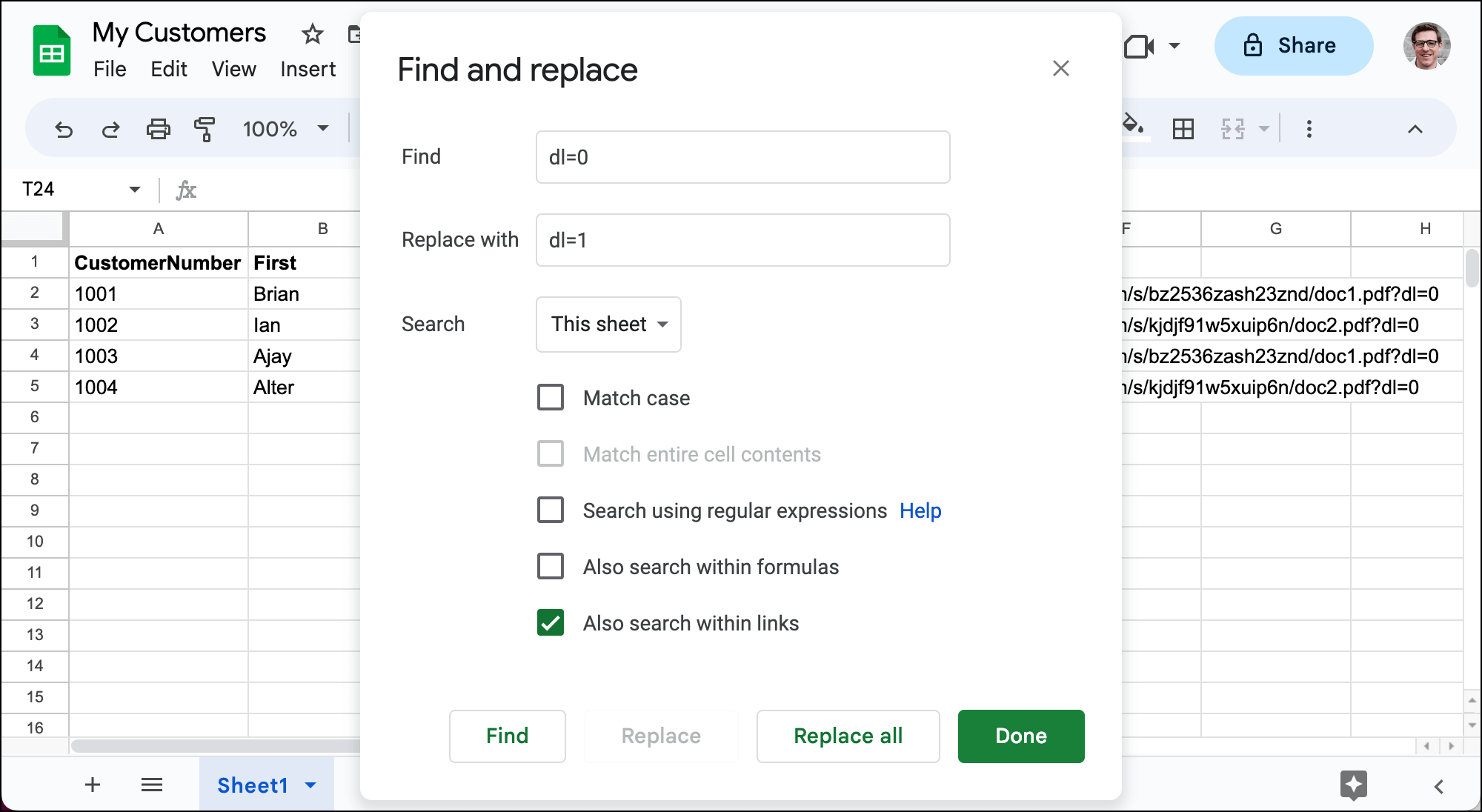Uncheck Also search within links

551,623
